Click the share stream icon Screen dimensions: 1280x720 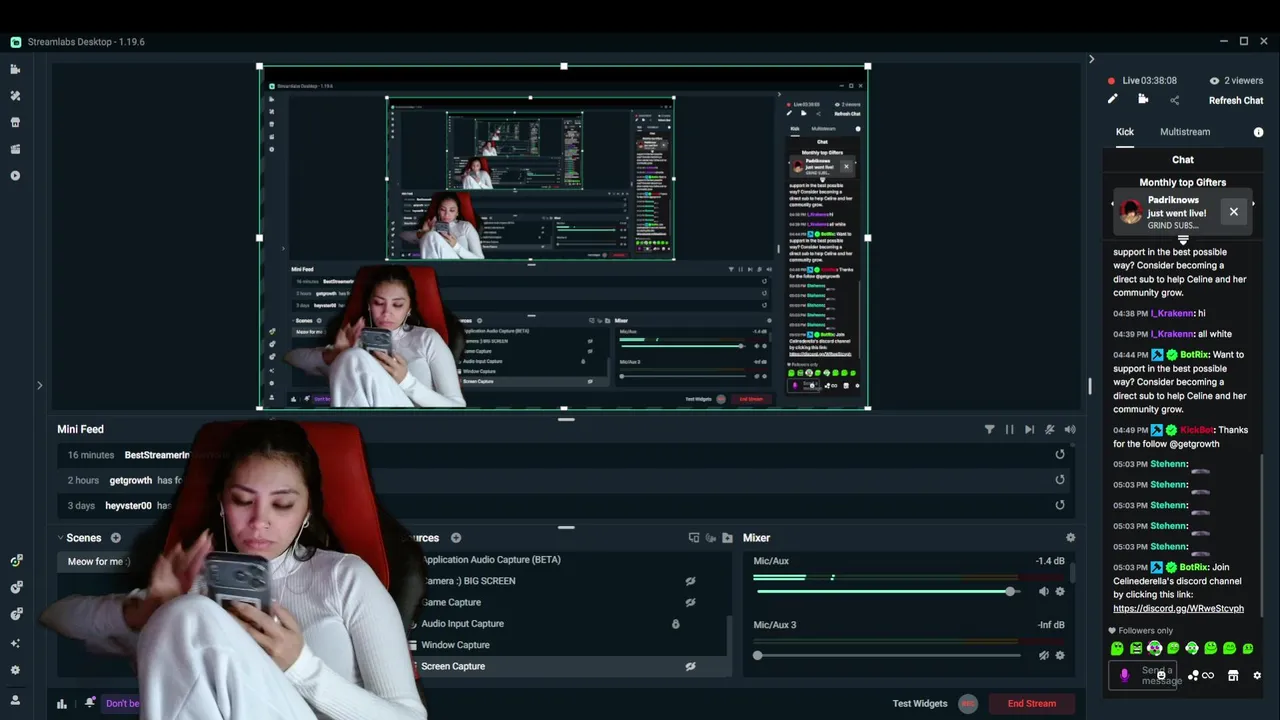click(x=1174, y=100)
